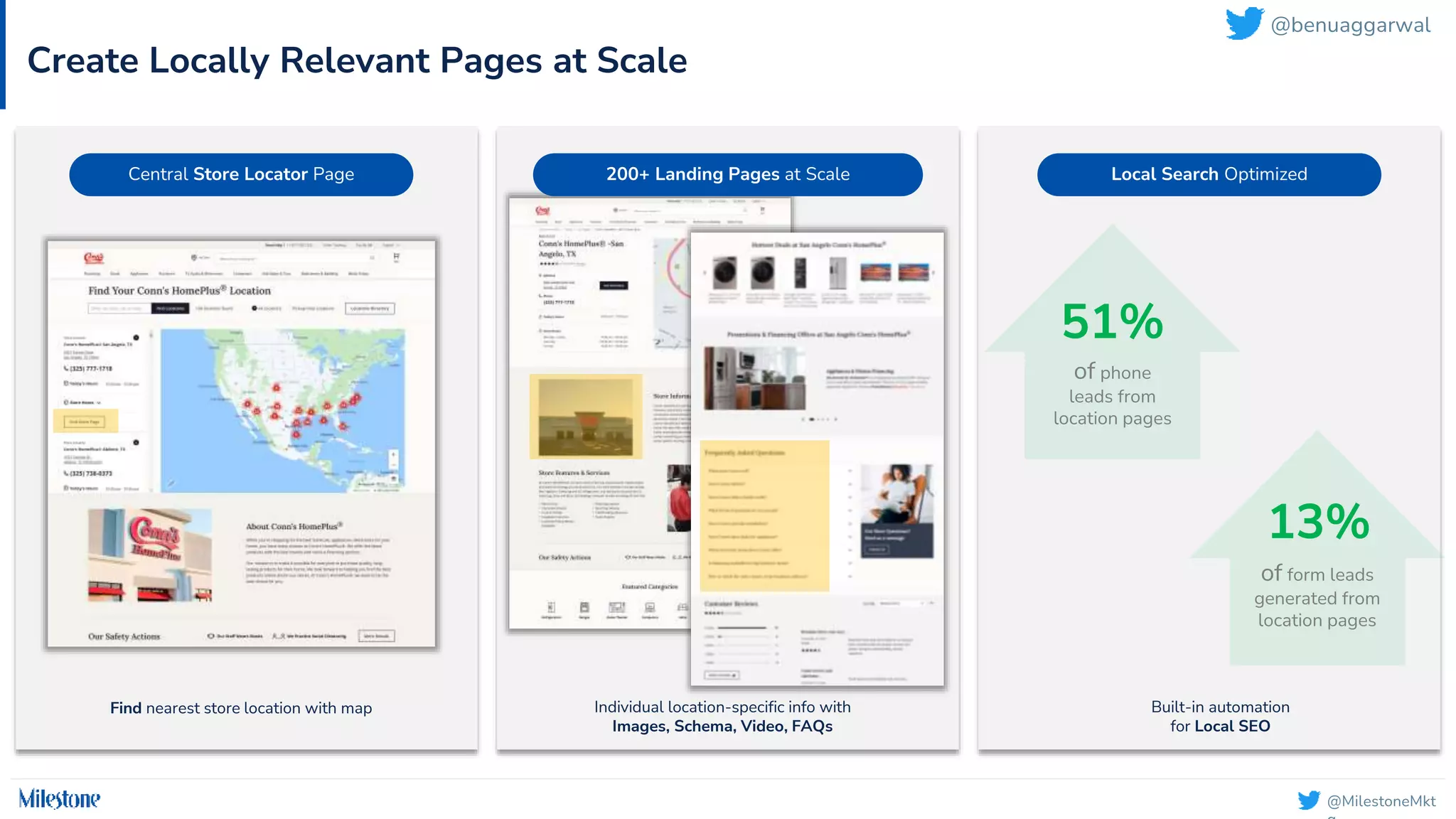Click the 51% statistic
The image size is (1456, 819).
[x=1113, y=322]
